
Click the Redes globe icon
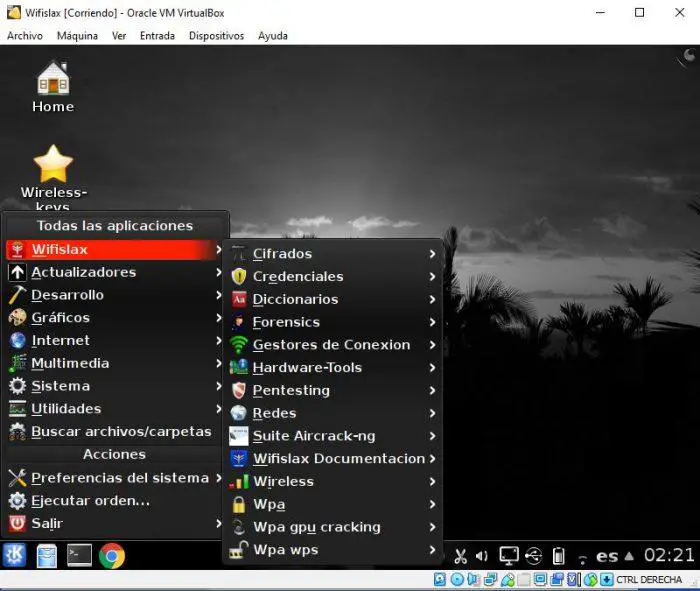pos(238,413)
